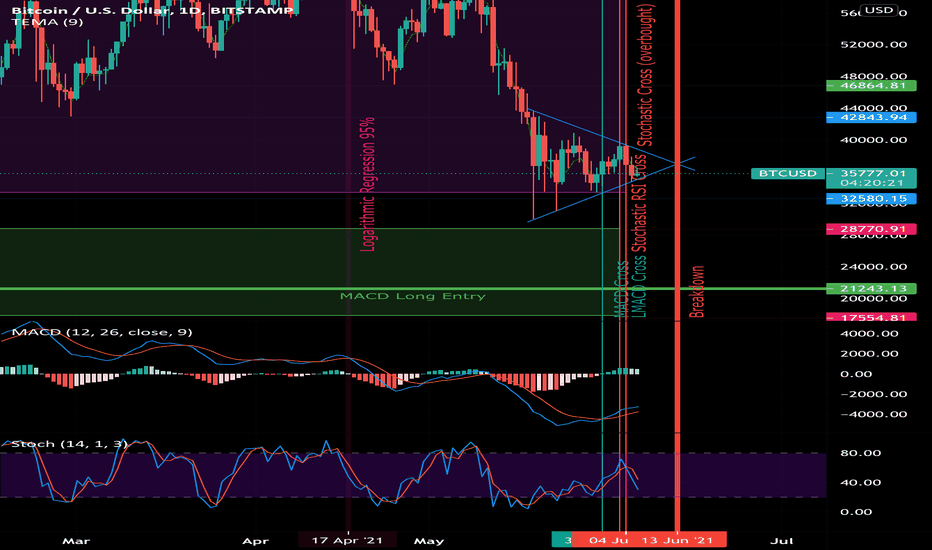Select the TEMA (9) indicator label

[x=48, y=22]
